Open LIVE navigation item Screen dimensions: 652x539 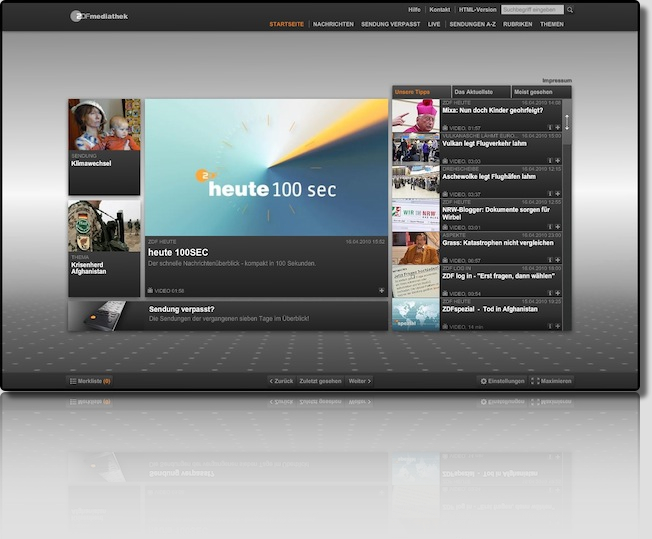(434, 24)
